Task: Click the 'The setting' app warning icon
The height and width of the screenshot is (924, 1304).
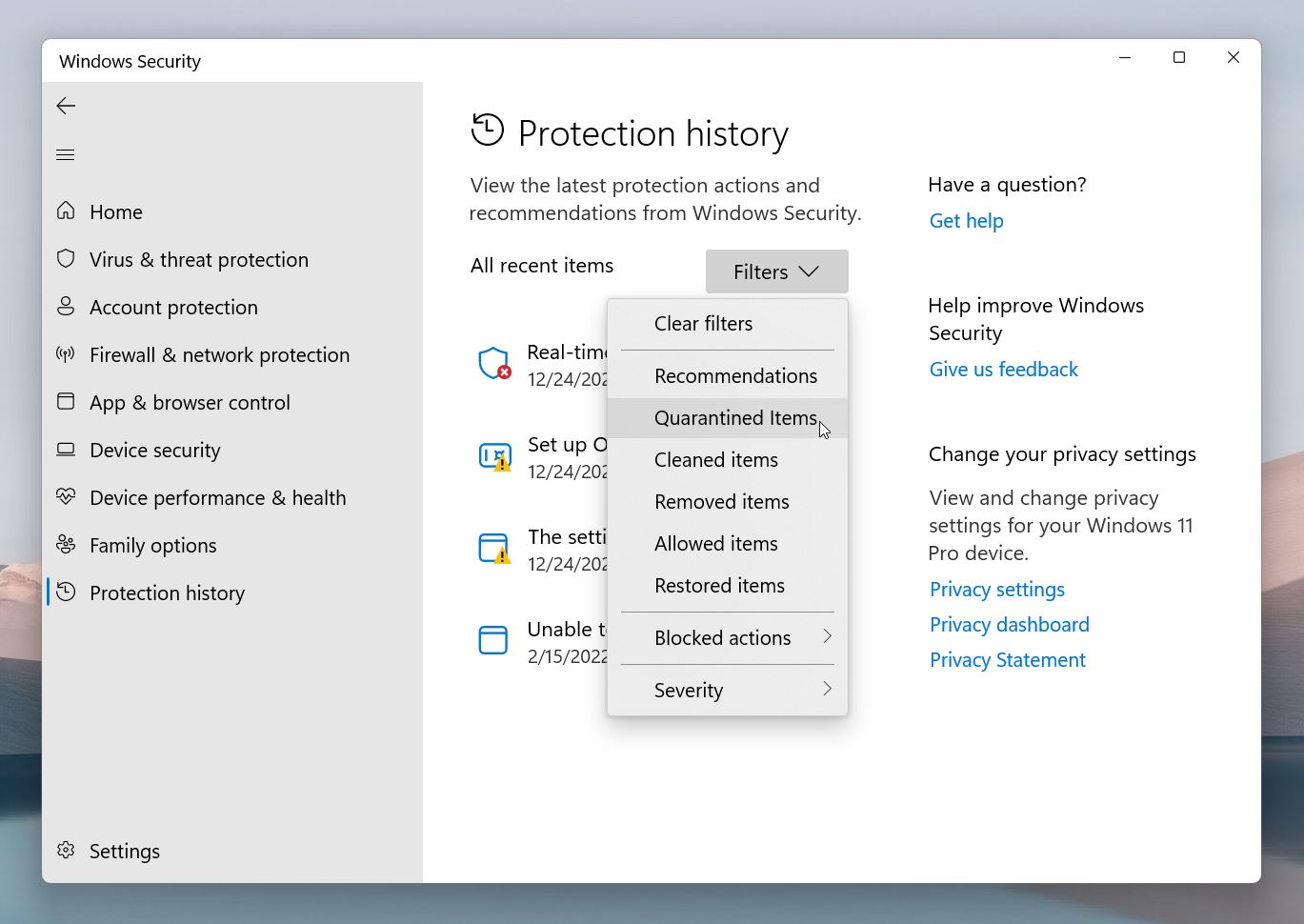Action: point(494,549)
